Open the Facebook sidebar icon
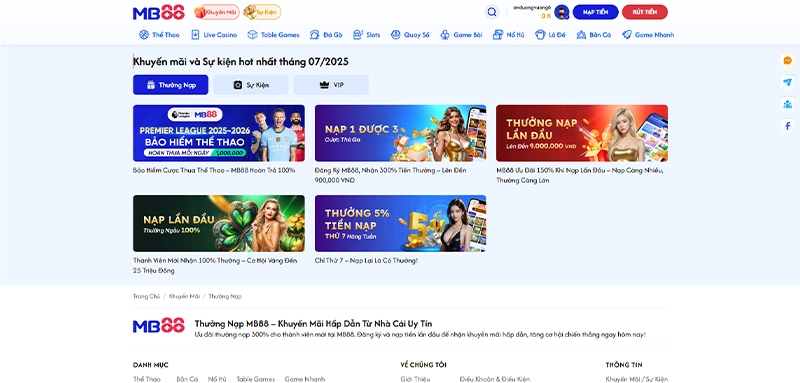The width and height of the screenshot is (800, 383). [x=788, y=125]
